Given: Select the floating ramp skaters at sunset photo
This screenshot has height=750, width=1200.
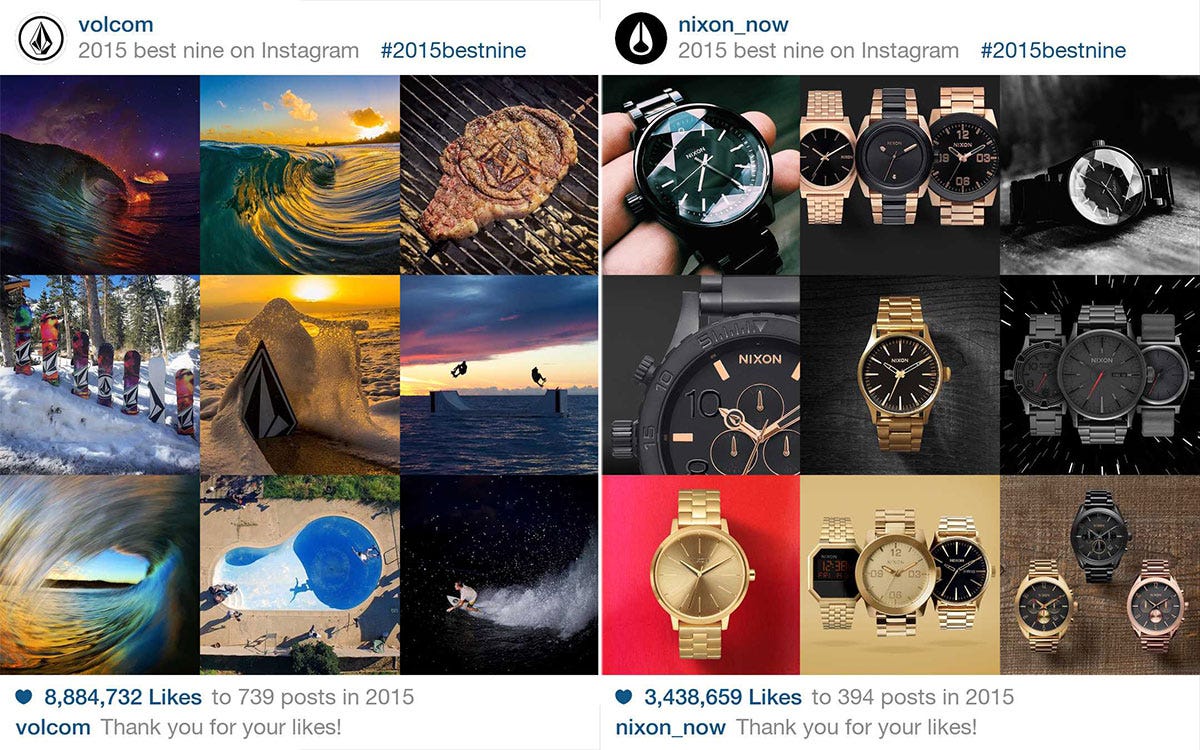Looking at the screenshot, I should [x=499, y=375].
